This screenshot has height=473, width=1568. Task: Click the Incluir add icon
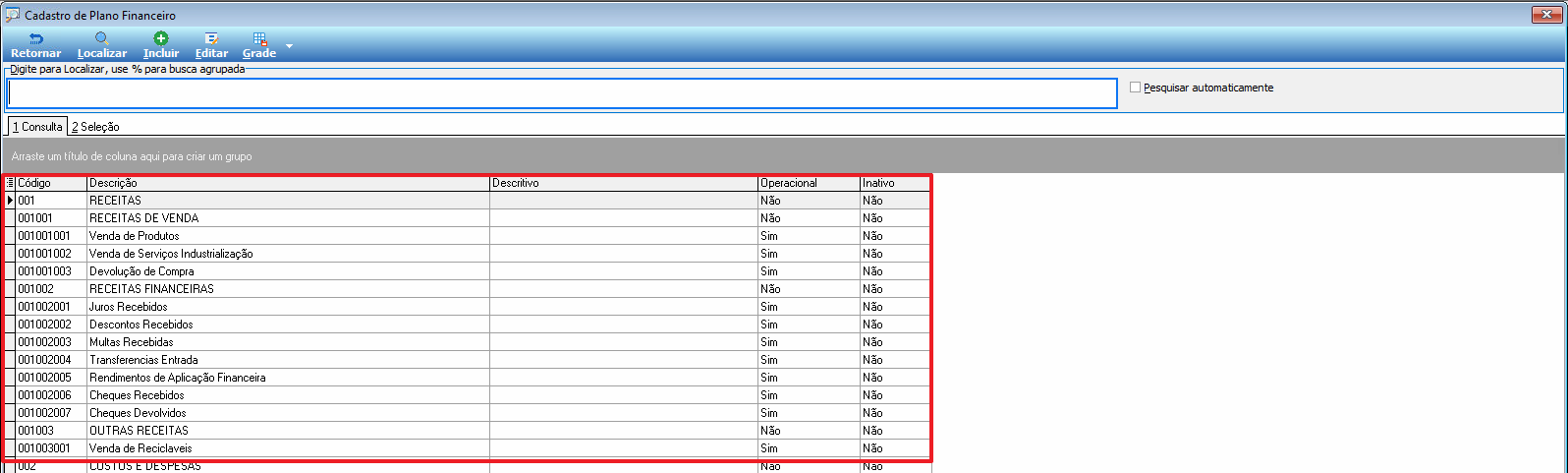tap(161, 45)
